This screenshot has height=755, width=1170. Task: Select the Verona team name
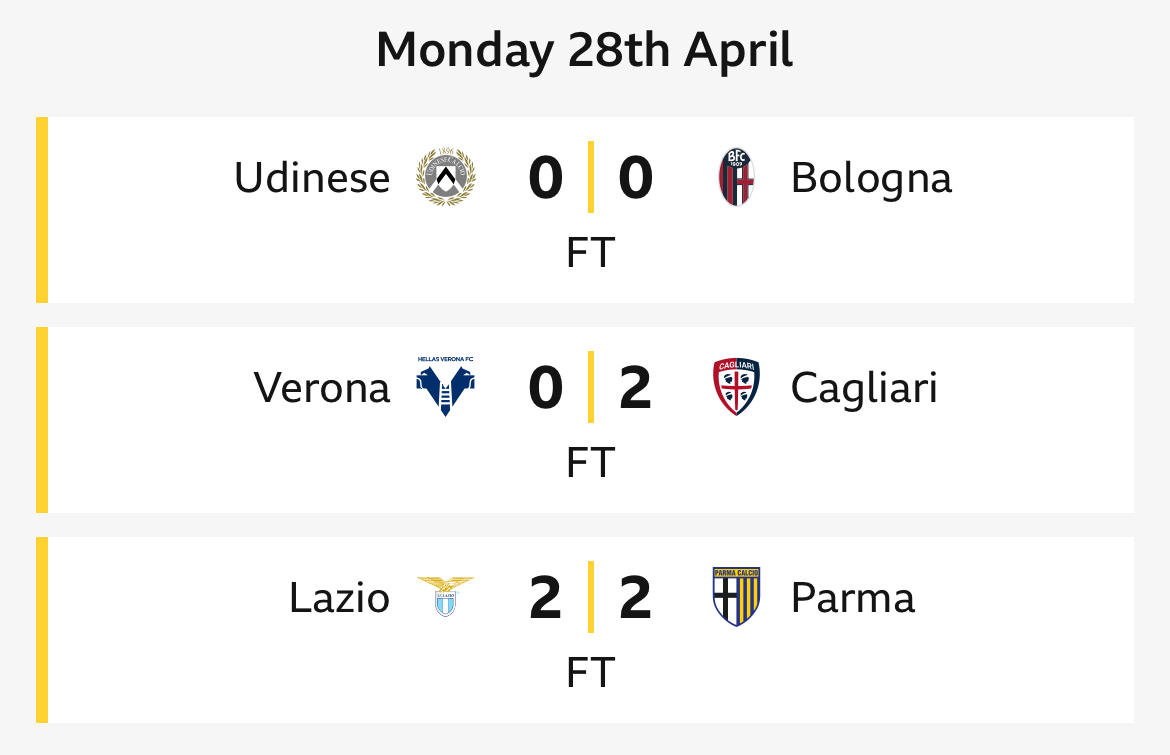(322, 388)
